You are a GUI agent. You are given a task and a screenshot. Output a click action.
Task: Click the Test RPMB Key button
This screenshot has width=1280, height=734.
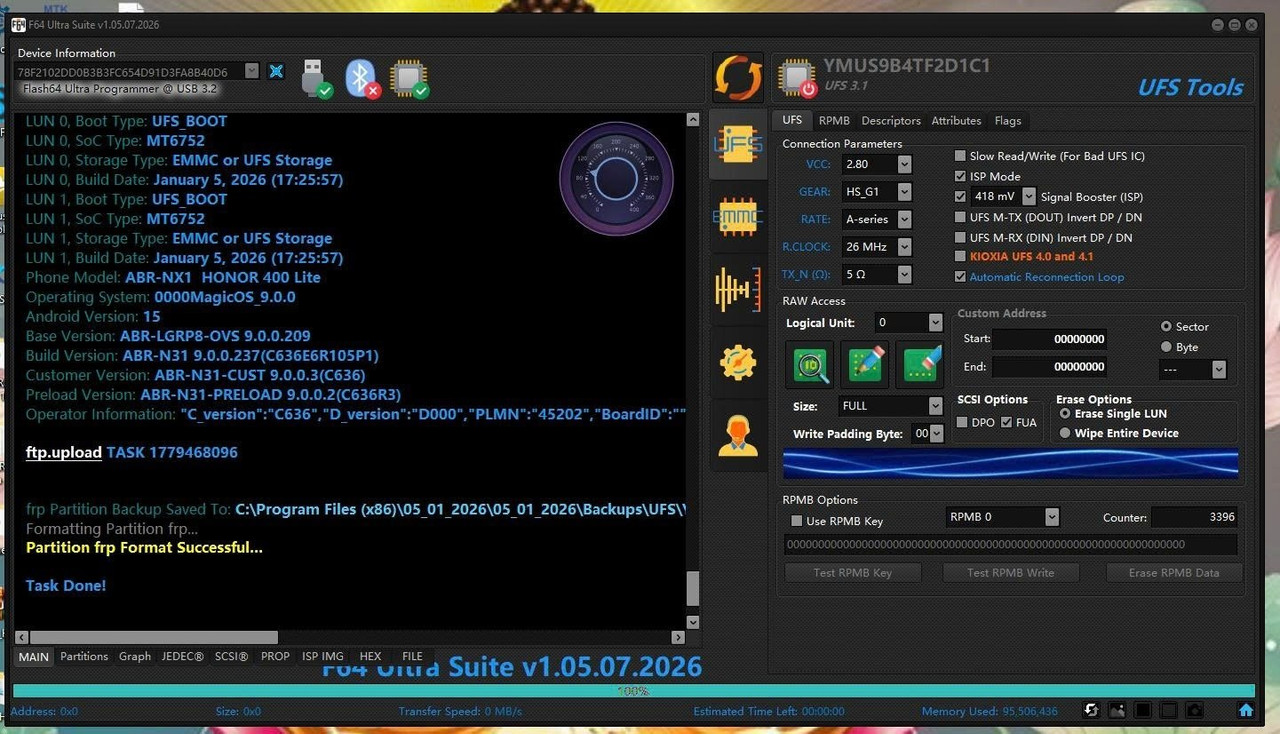click(852, 573)
